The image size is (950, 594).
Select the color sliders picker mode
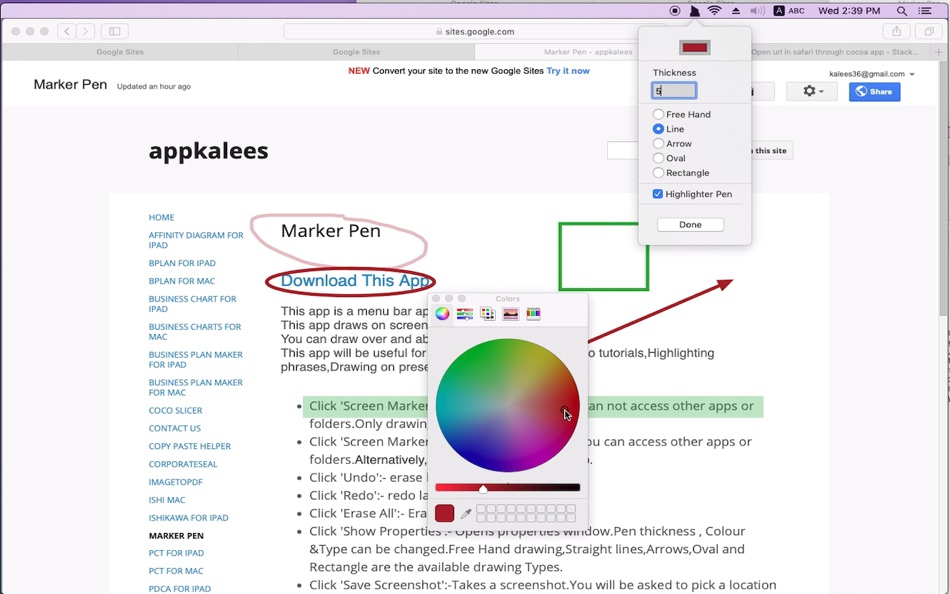pyautogui.click(x=465, y=313)
